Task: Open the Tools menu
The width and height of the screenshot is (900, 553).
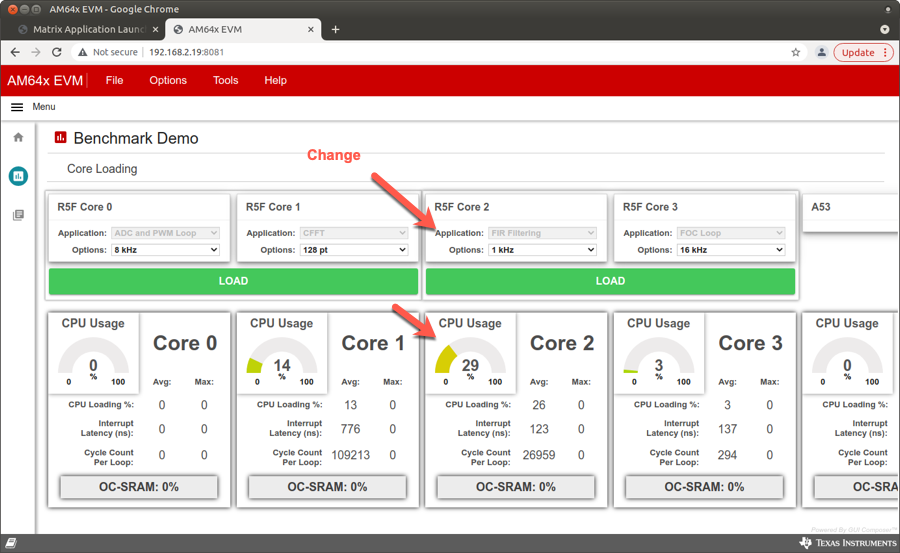Action: click(226, 80)
